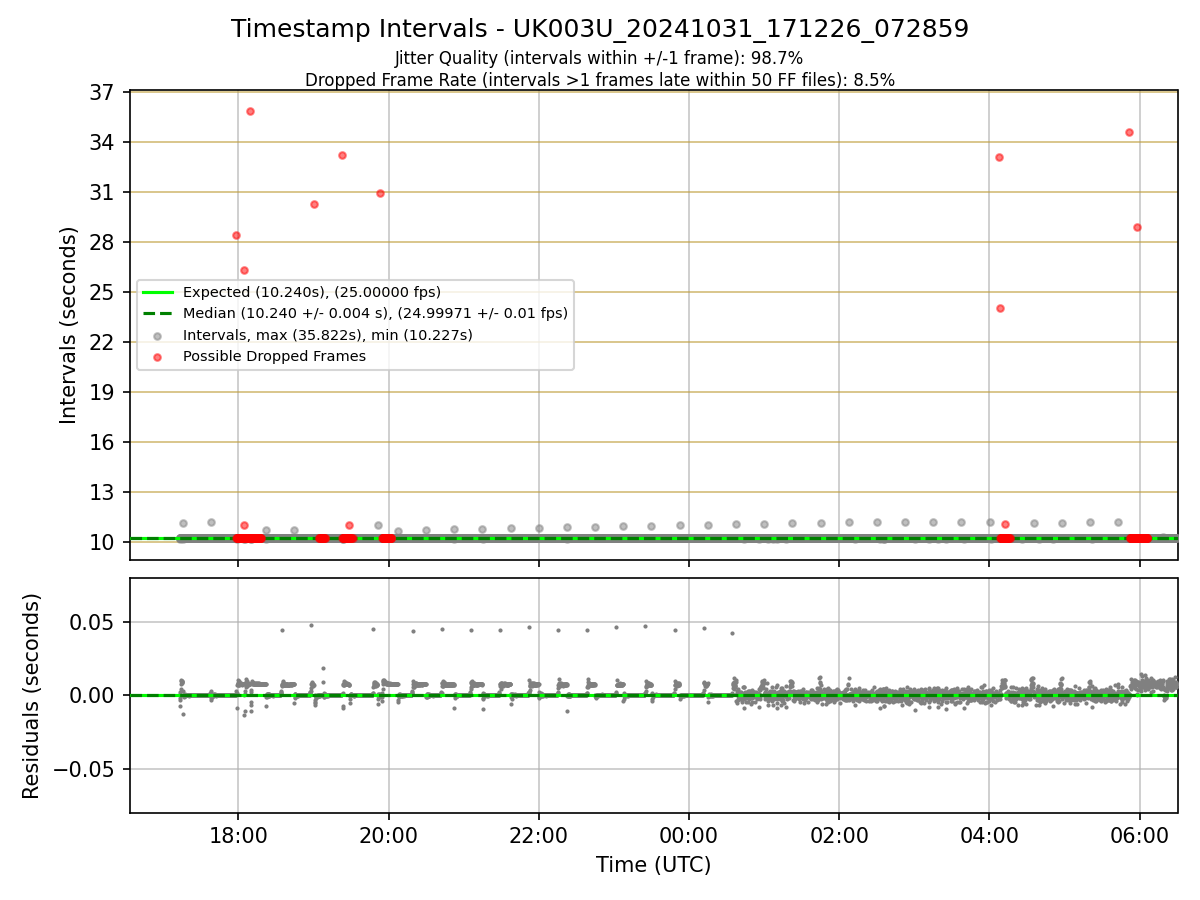This screenshot has height=900, width=1200.
Task: Click the 'Residuals (seconds)' y-axis label
Action: coord(32,696)
